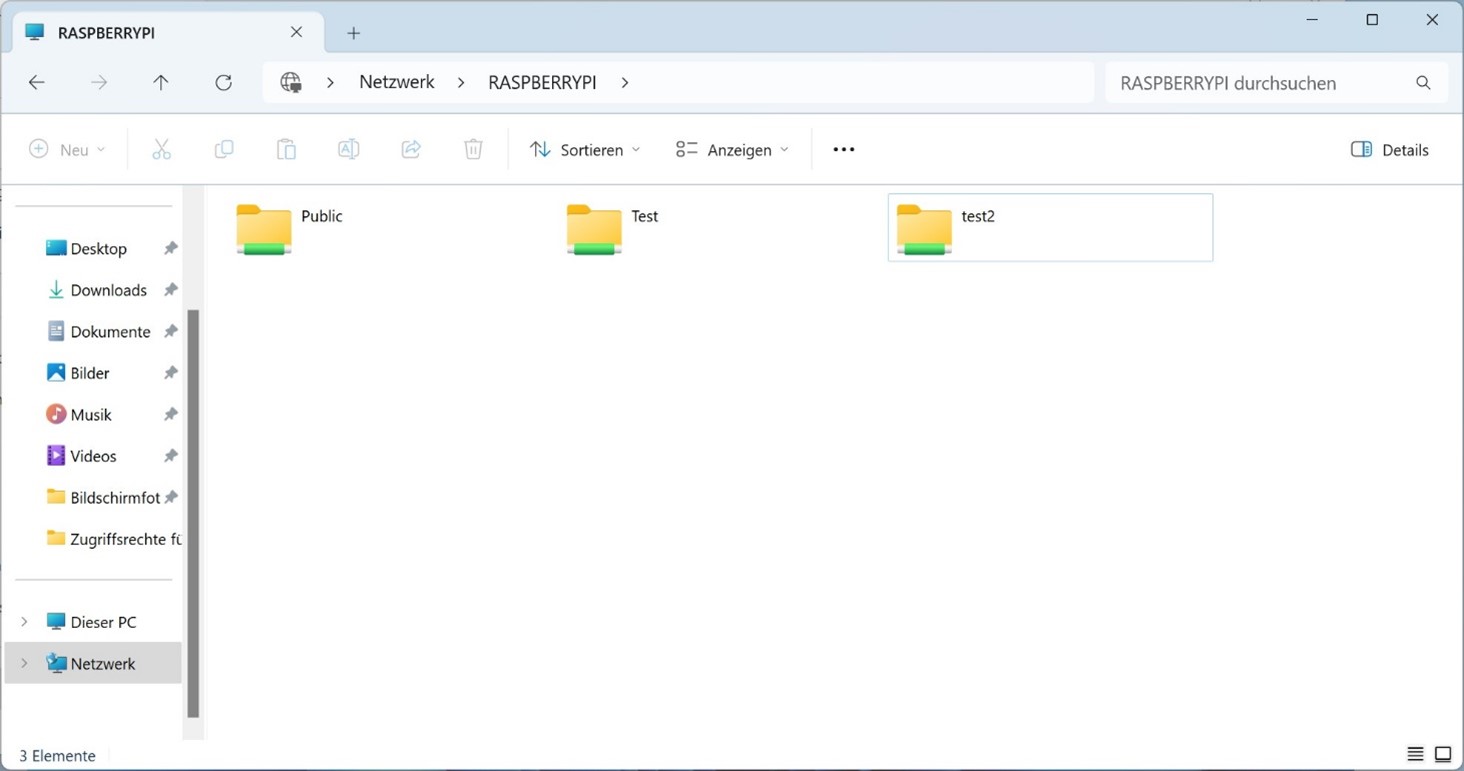Click the navigation pane vertical scrollbar
The width and height of the screenshot is (1464, 771).
point(193,513)
